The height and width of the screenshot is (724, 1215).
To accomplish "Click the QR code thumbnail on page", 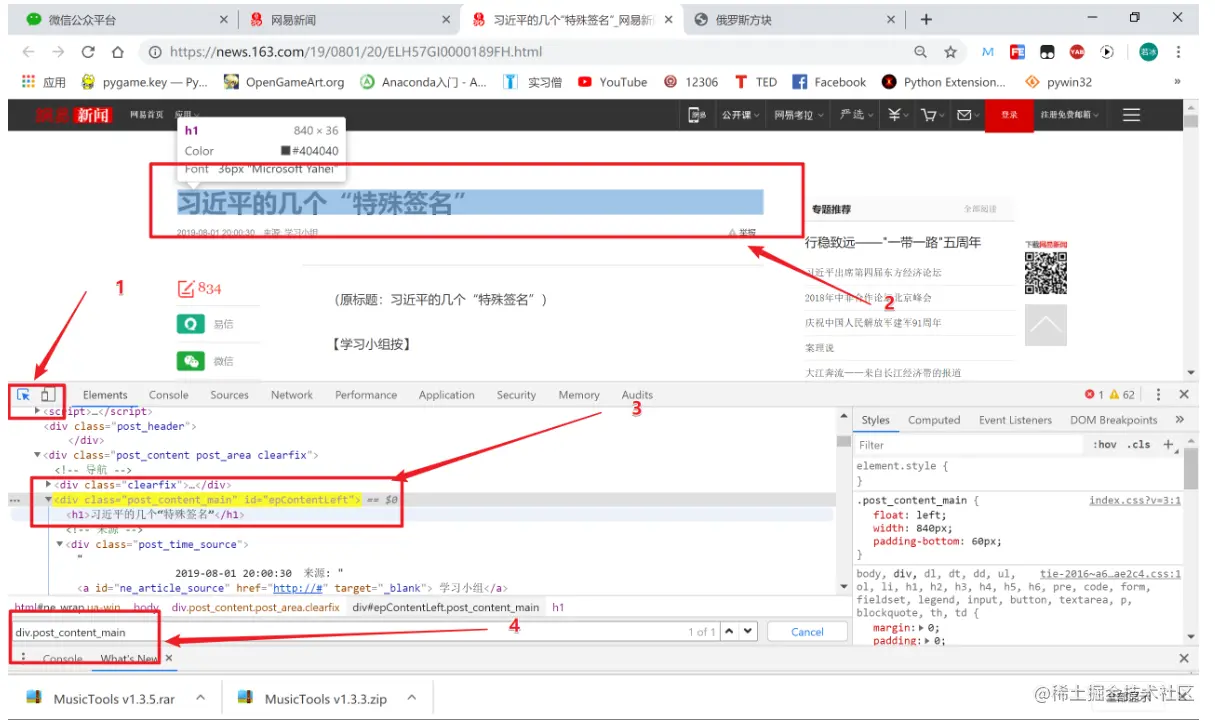I will 1045,273.
